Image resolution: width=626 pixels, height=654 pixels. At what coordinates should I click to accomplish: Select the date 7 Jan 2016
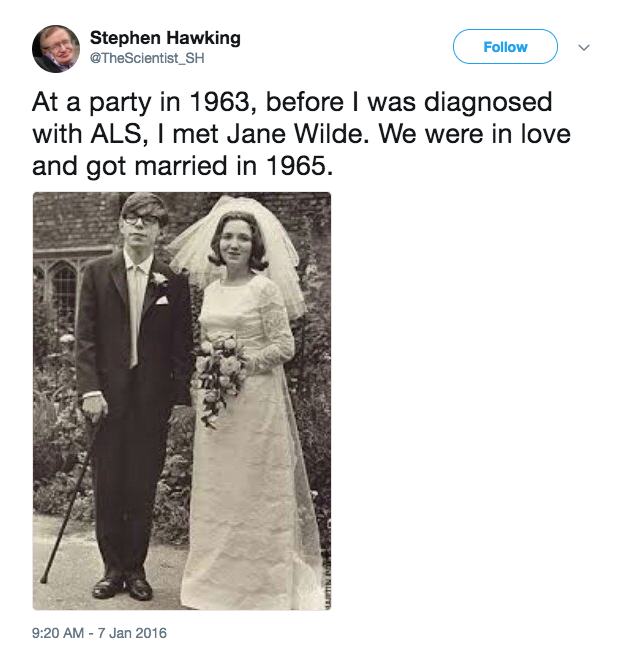click(x=132, y=633)
